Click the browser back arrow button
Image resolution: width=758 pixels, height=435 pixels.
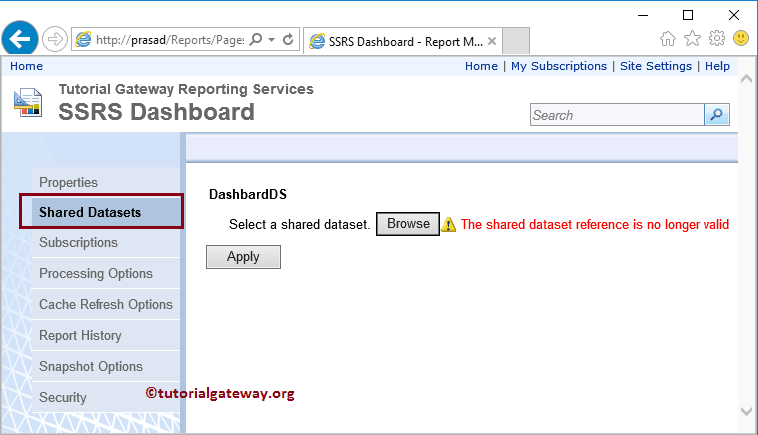[x=20, y=39]
